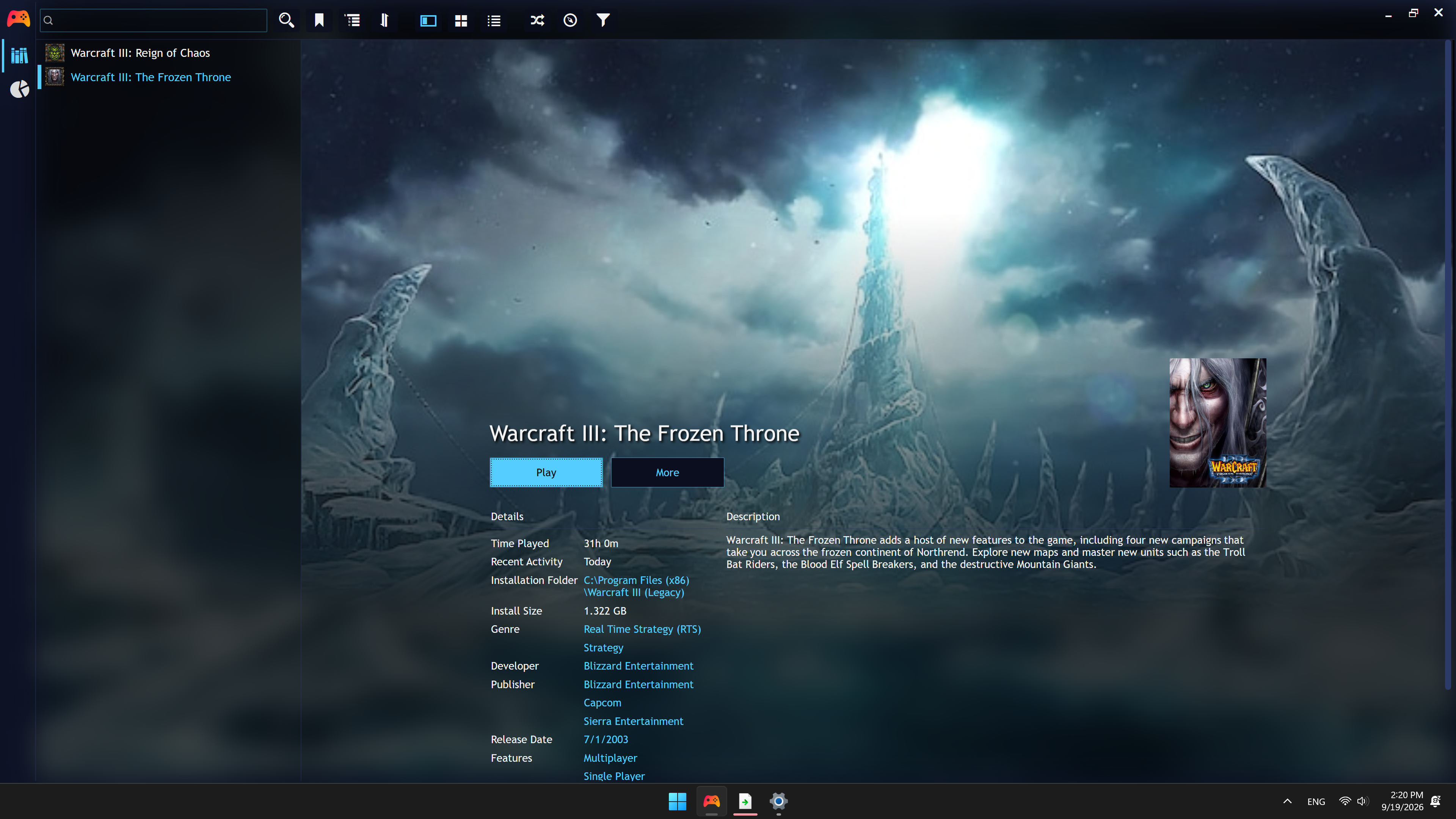Screen dimensions: 1456x819
Task: Click the magnifier global search icon
Action: (287, 20)
